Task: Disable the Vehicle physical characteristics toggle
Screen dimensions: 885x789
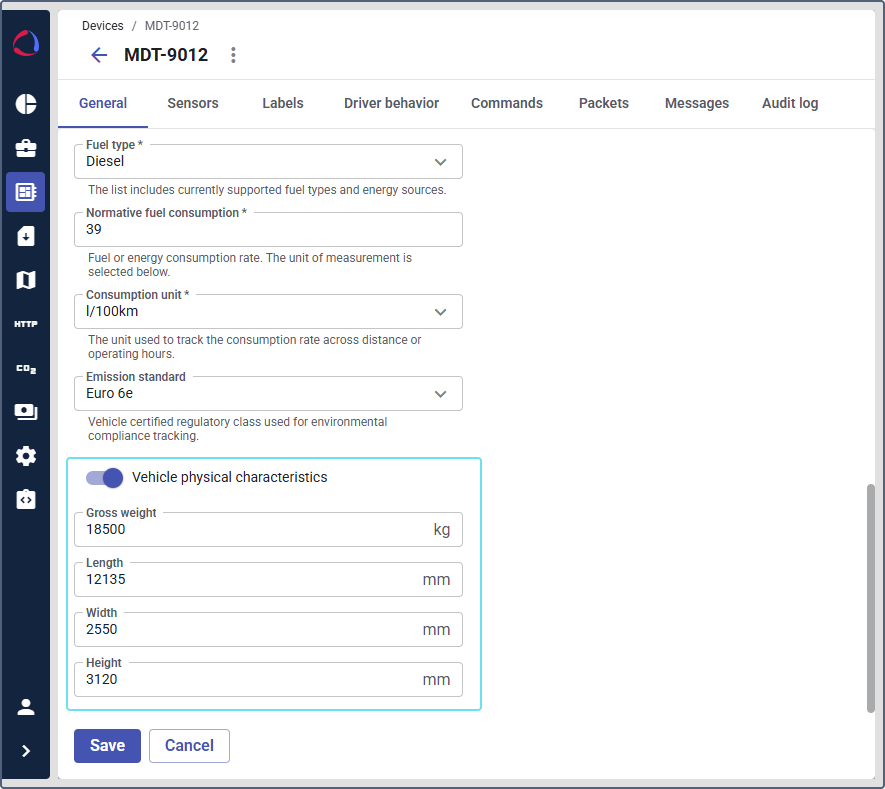Action: [104, 478]
